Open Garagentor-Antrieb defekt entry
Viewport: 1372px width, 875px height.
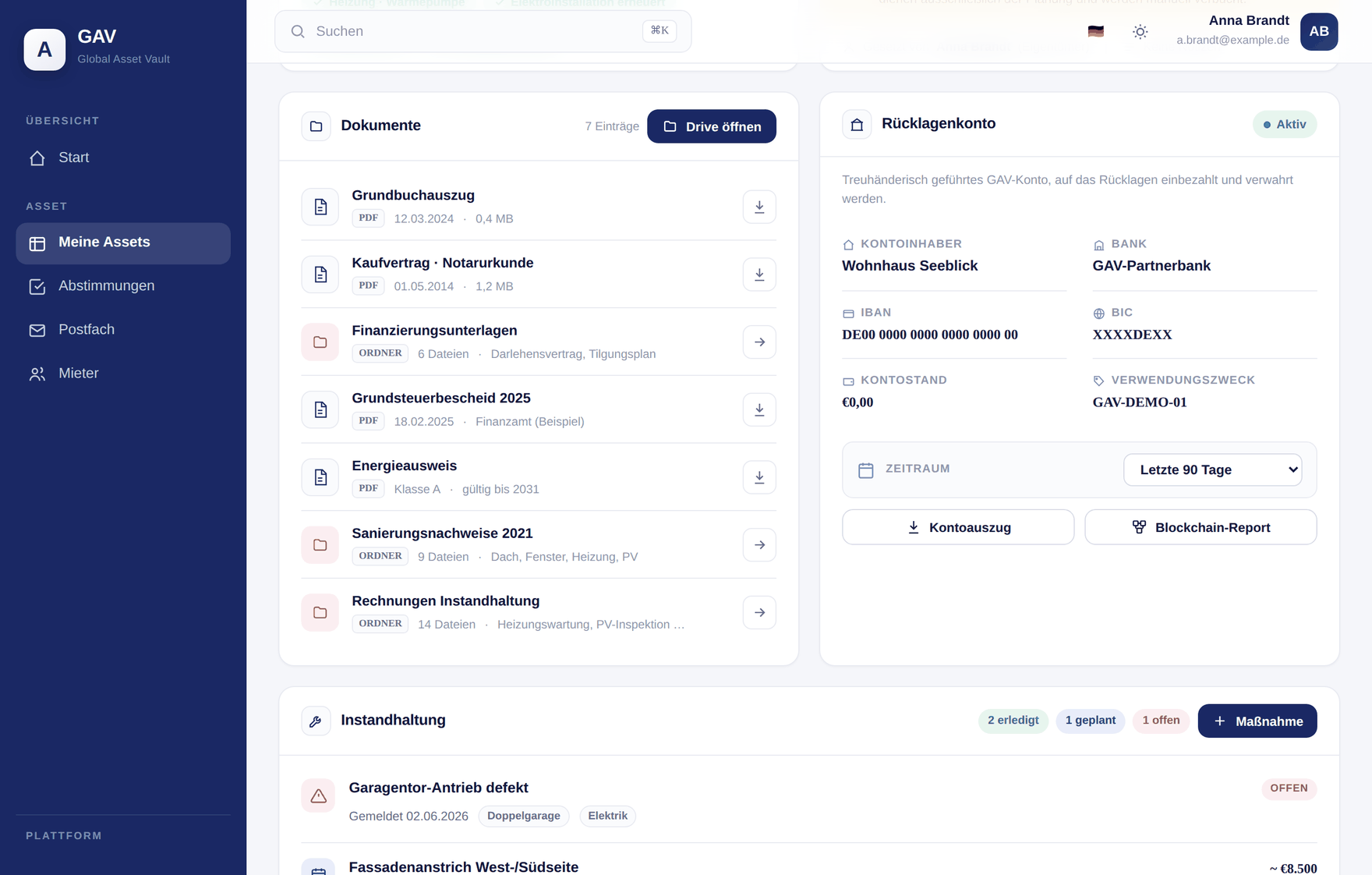pyautogui.click(x=808, y=802)
